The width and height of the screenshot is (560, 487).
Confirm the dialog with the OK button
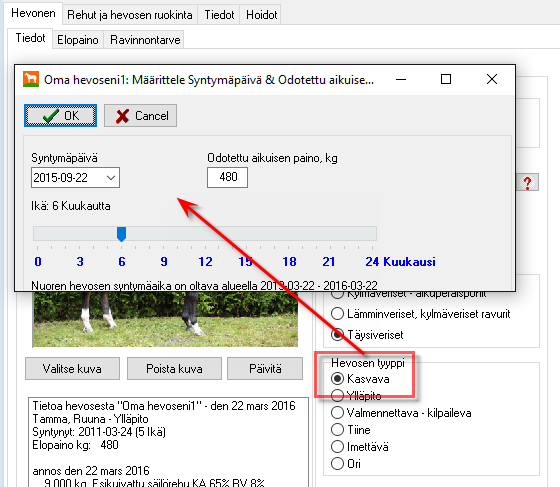pos(60,116)
